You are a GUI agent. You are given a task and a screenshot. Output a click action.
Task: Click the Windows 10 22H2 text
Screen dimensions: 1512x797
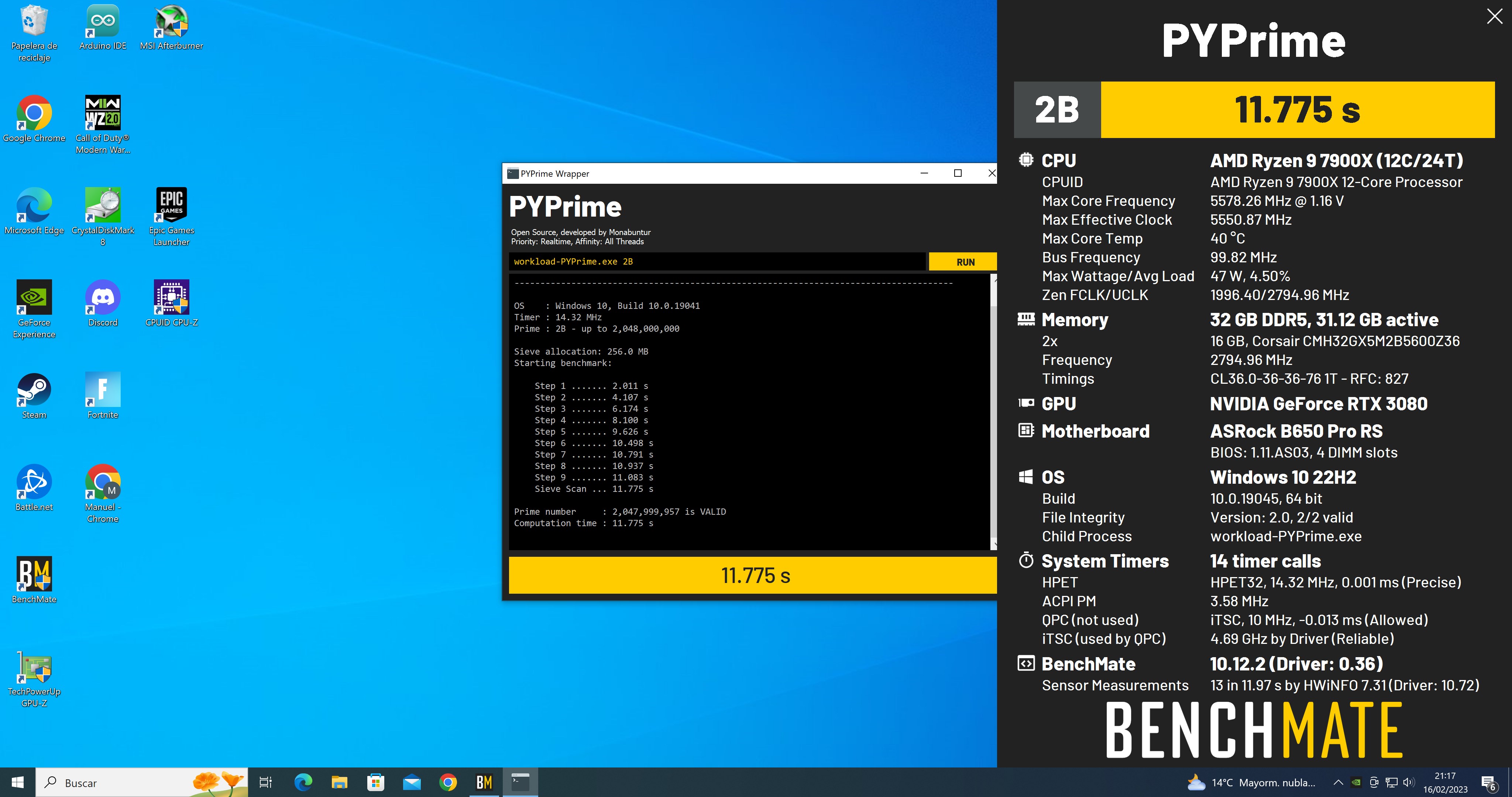pyautogui.click(x=1283, y=477)
